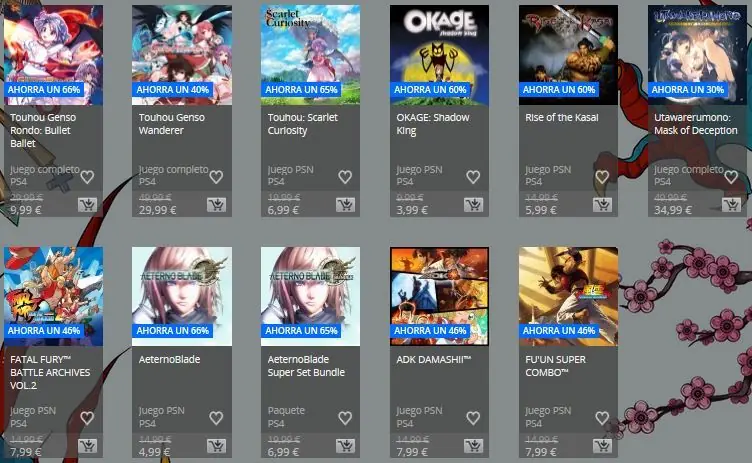Click the 9,99 € price of Touhou Genso Rondo
This screenshot has width=752, height=463.
click(x=26, y=210)
